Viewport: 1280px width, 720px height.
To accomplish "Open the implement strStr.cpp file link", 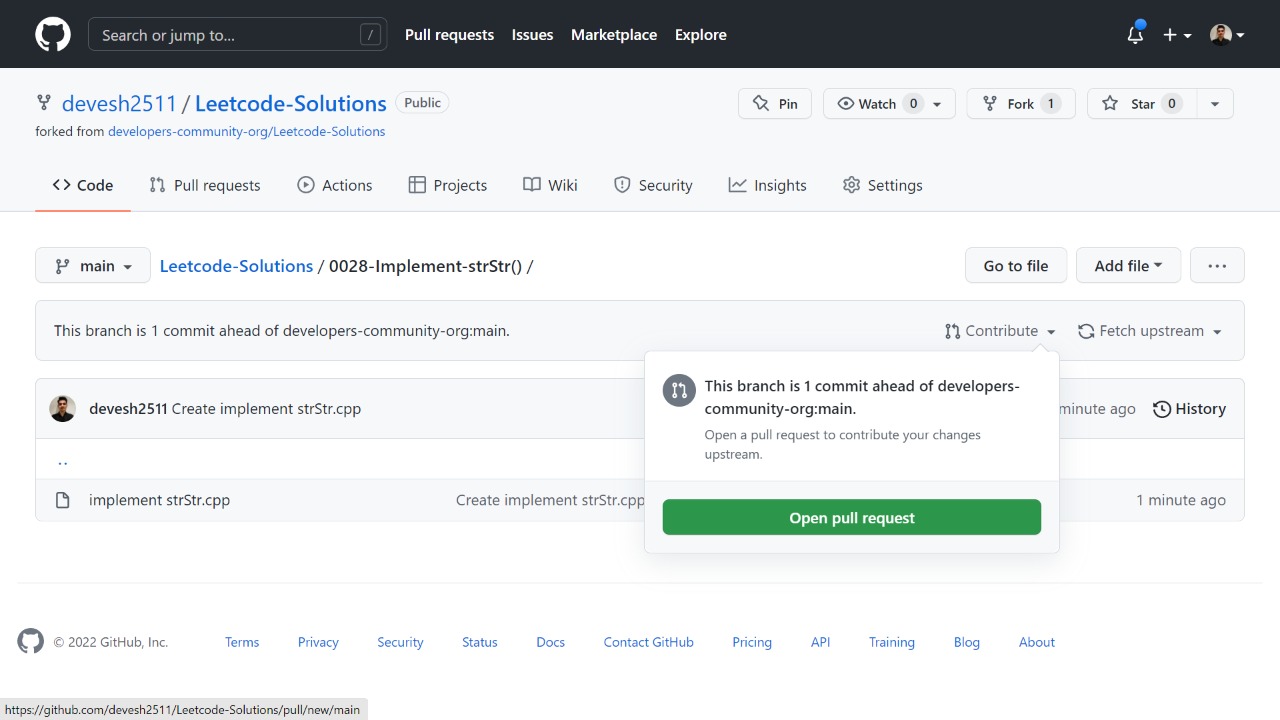I will coord(159,500).
